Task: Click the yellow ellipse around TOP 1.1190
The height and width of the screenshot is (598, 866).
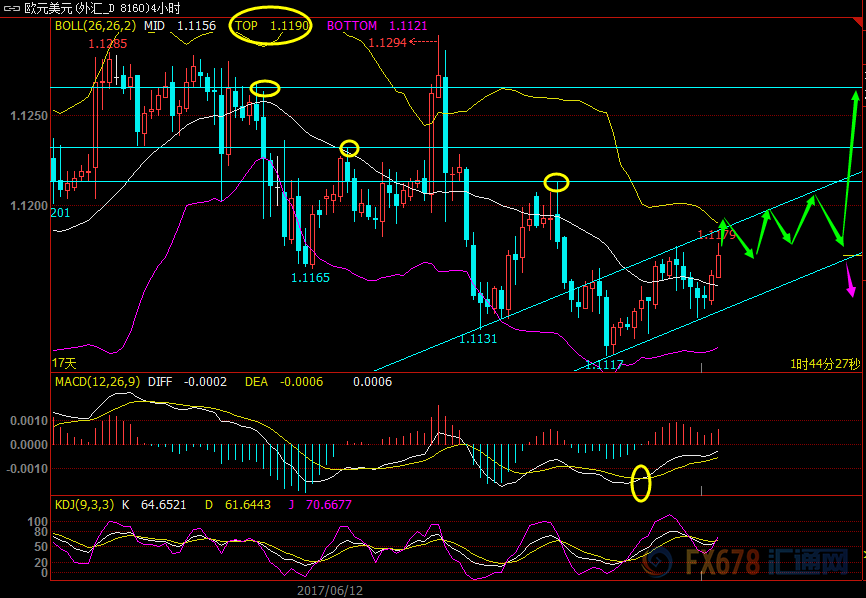Action: pos(271,26)
